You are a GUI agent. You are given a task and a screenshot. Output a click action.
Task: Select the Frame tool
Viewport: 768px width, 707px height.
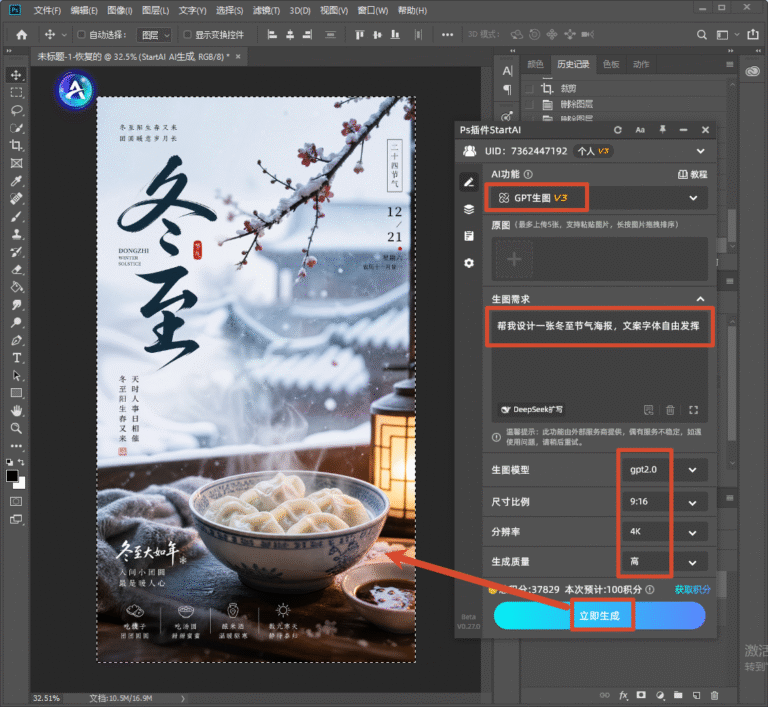(x=16, y=163)
